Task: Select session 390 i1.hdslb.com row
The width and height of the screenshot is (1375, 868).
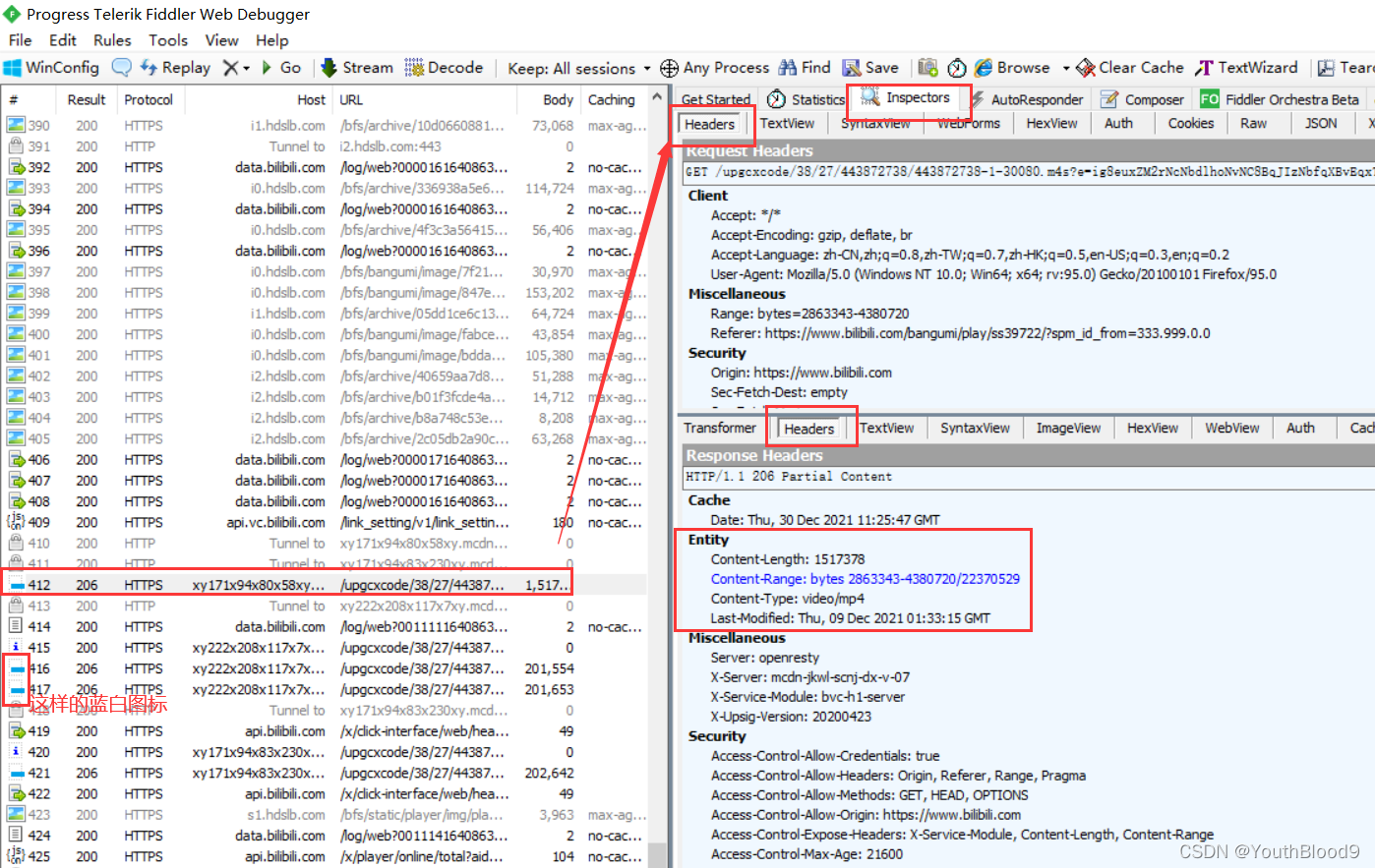Action: click(325, 126)
